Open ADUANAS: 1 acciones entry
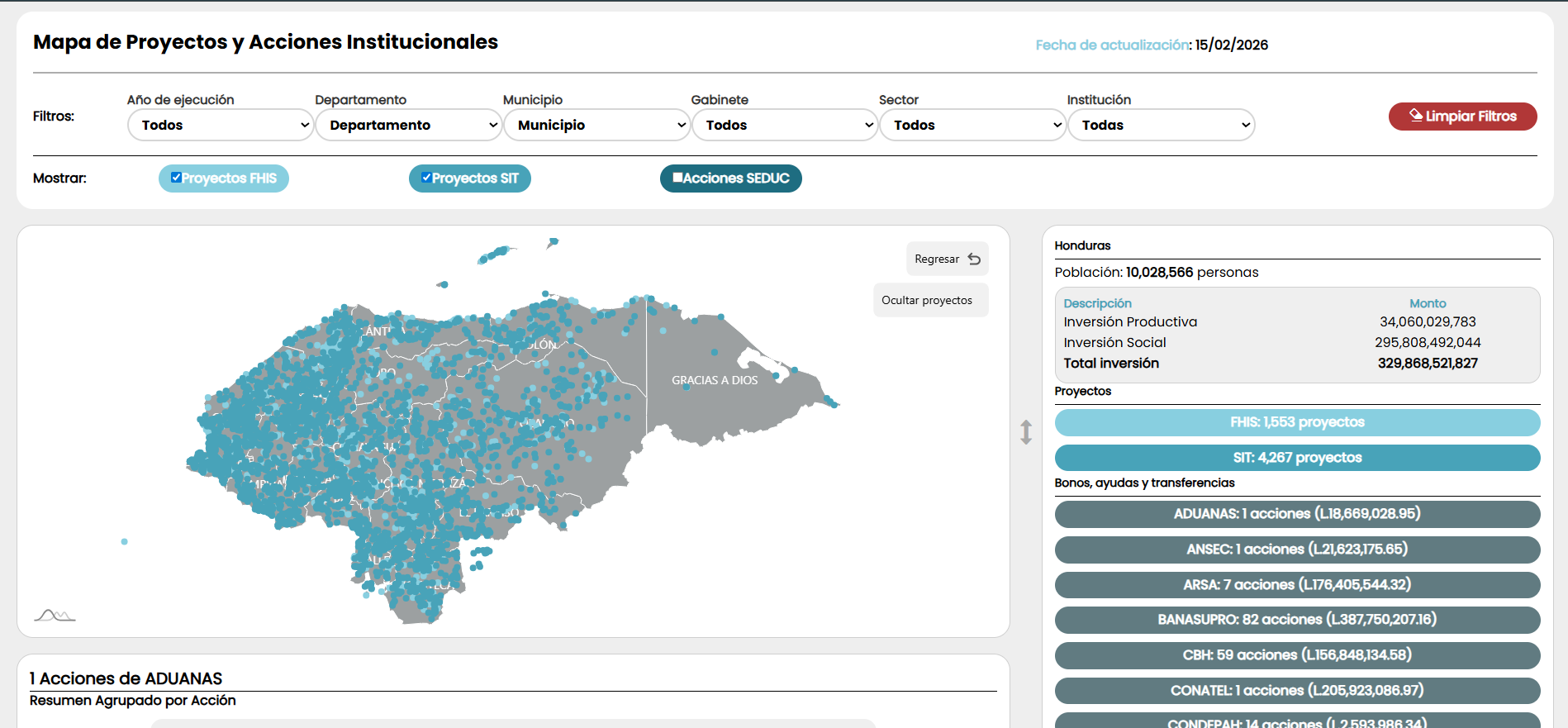The image size is (1568, 728). (1297, 514)
